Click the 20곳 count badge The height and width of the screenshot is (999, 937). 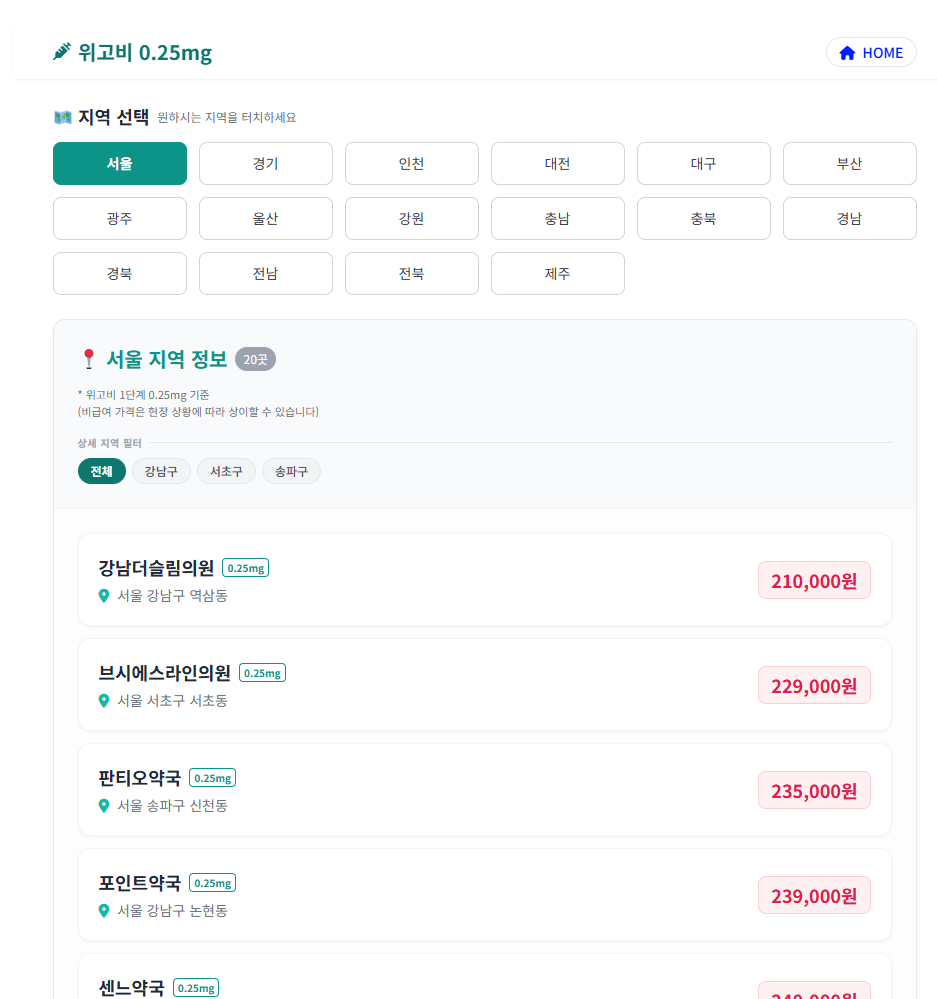point(255,359)
